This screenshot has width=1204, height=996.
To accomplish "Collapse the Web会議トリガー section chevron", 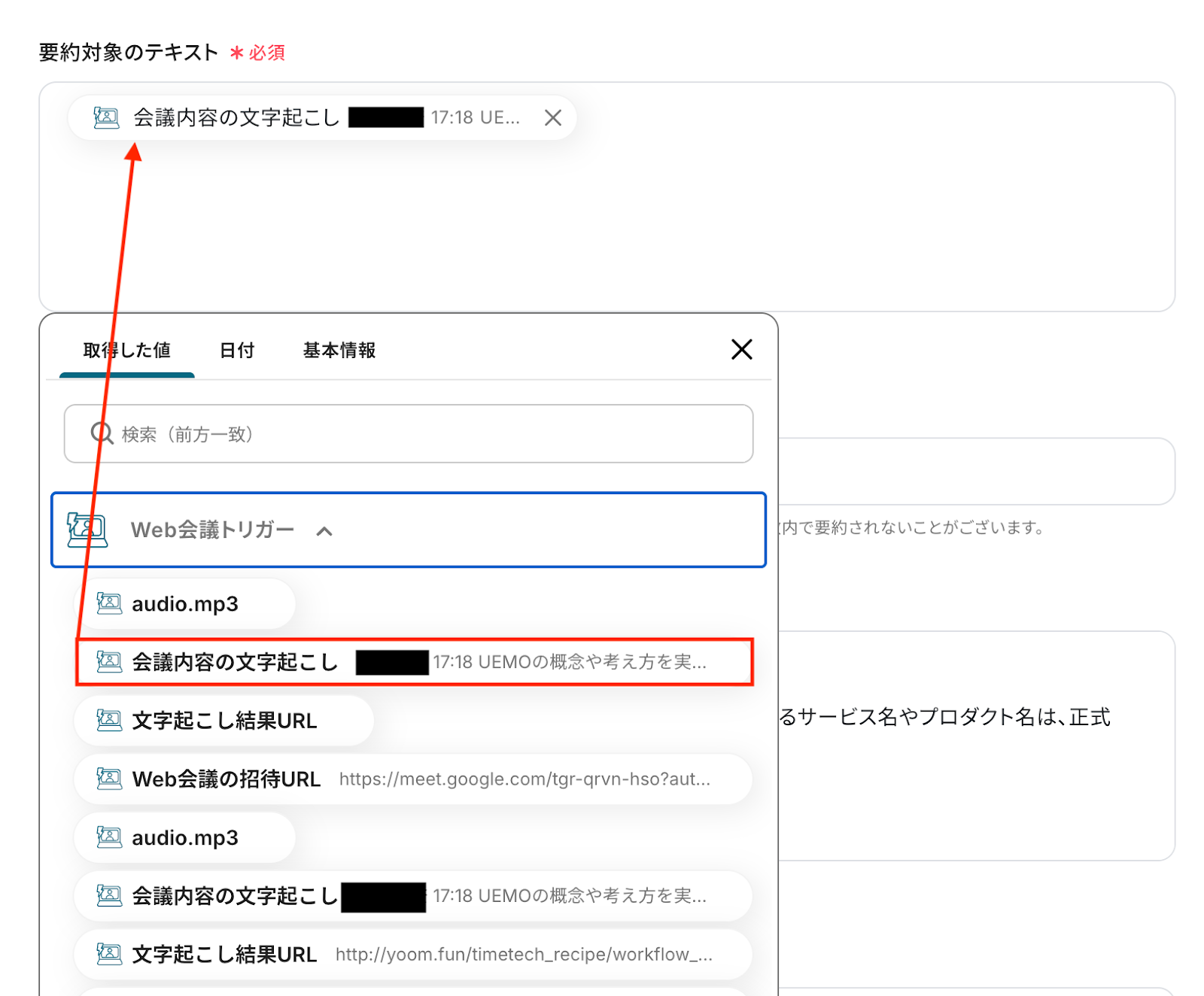I will click(x=324, y=531).
